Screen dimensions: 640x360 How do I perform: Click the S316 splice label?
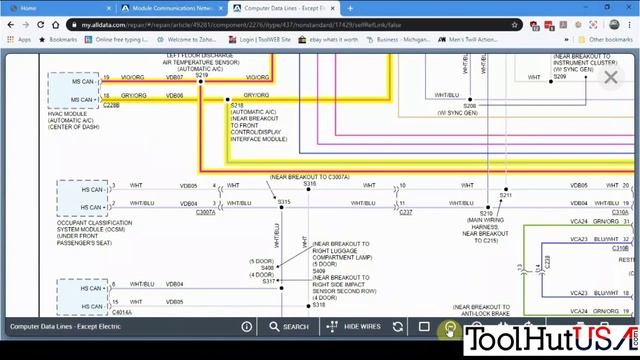click(310, 184)
